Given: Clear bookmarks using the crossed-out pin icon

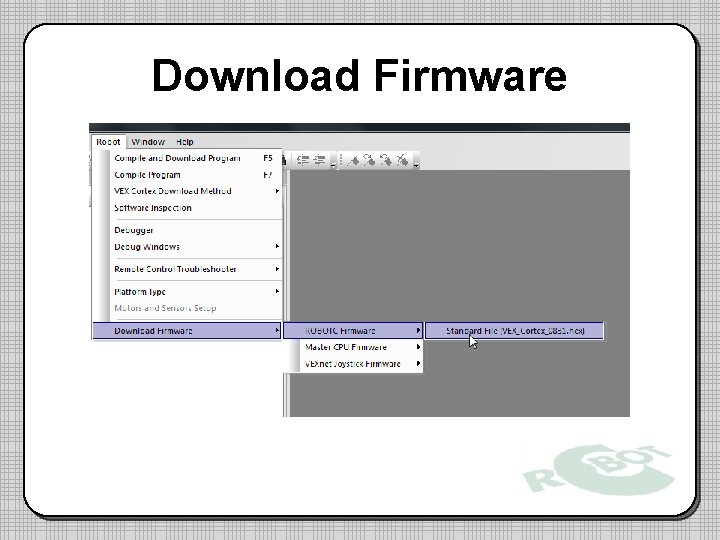Looking at the screenshot, I should [402, 160].
